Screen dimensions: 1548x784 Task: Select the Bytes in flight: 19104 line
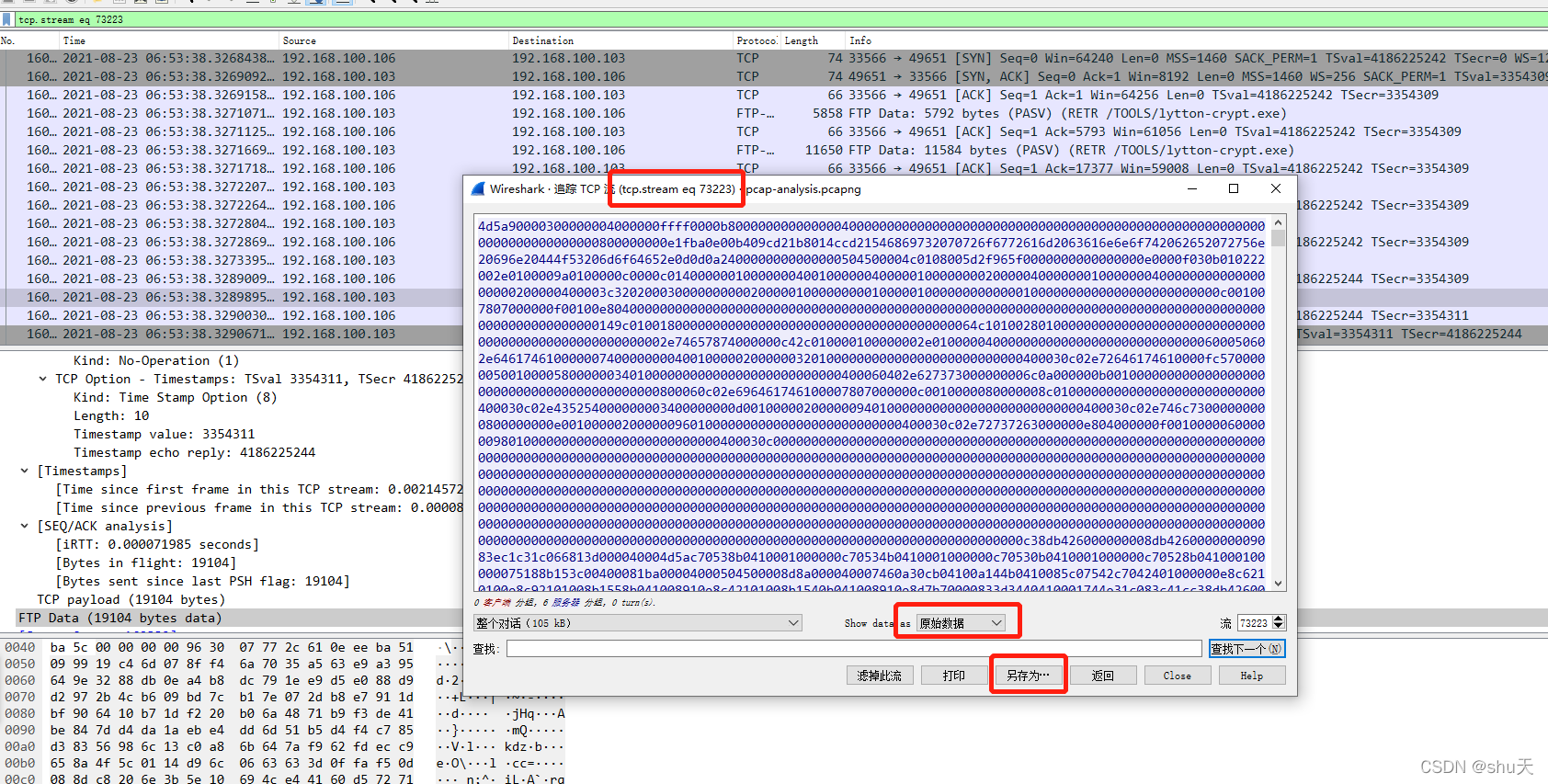(146, 562)
